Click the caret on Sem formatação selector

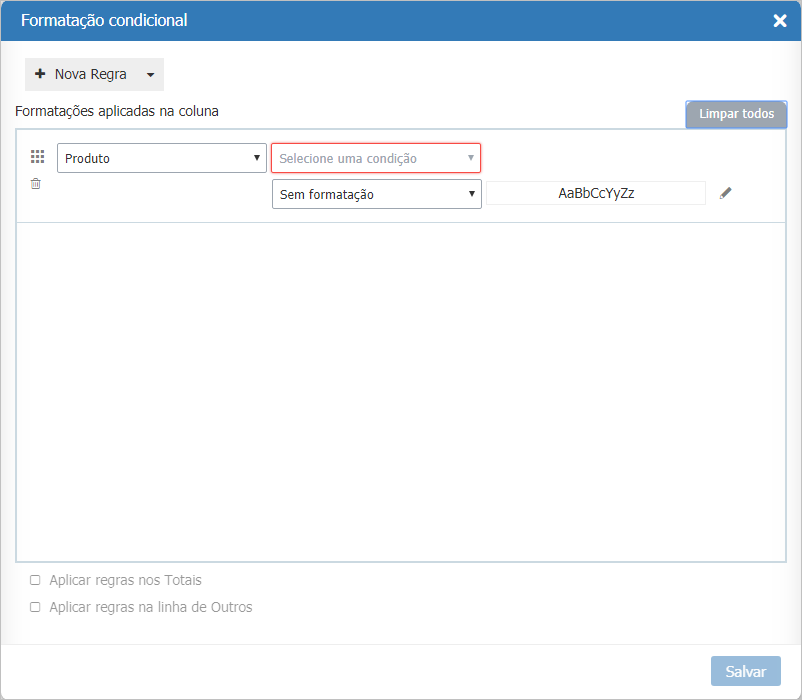point(471,193)
